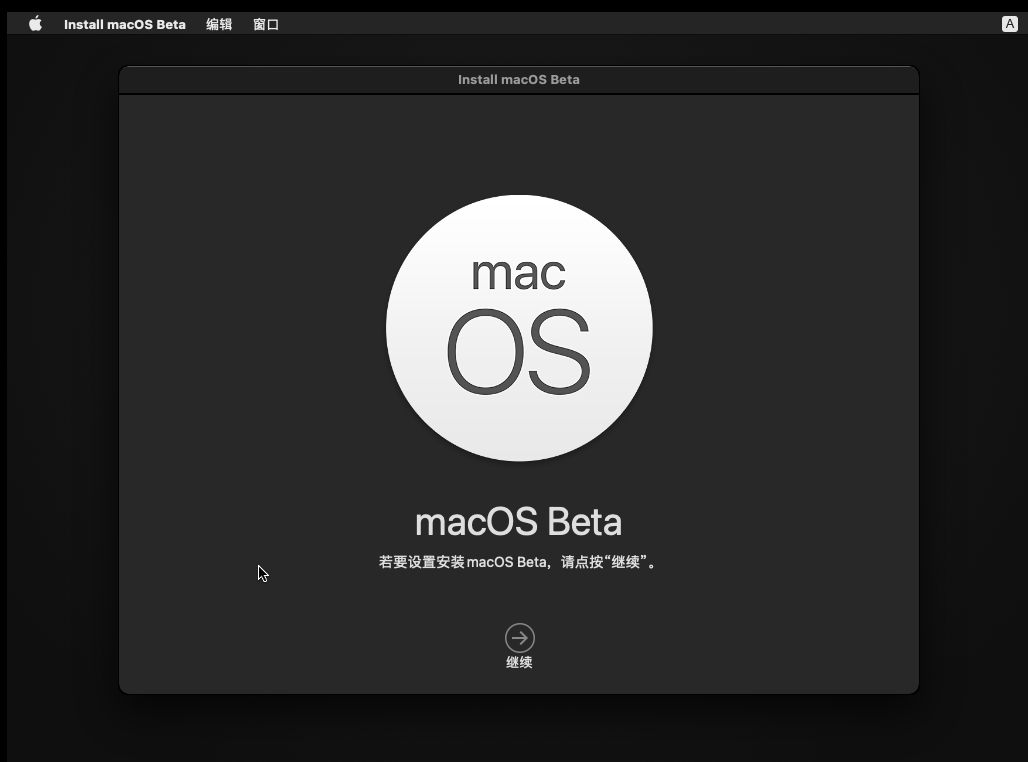Image resolution: width=1028 pixels, height=762 pixels.
Task: Click the macOS logo disc
Action: pos(519,328)
